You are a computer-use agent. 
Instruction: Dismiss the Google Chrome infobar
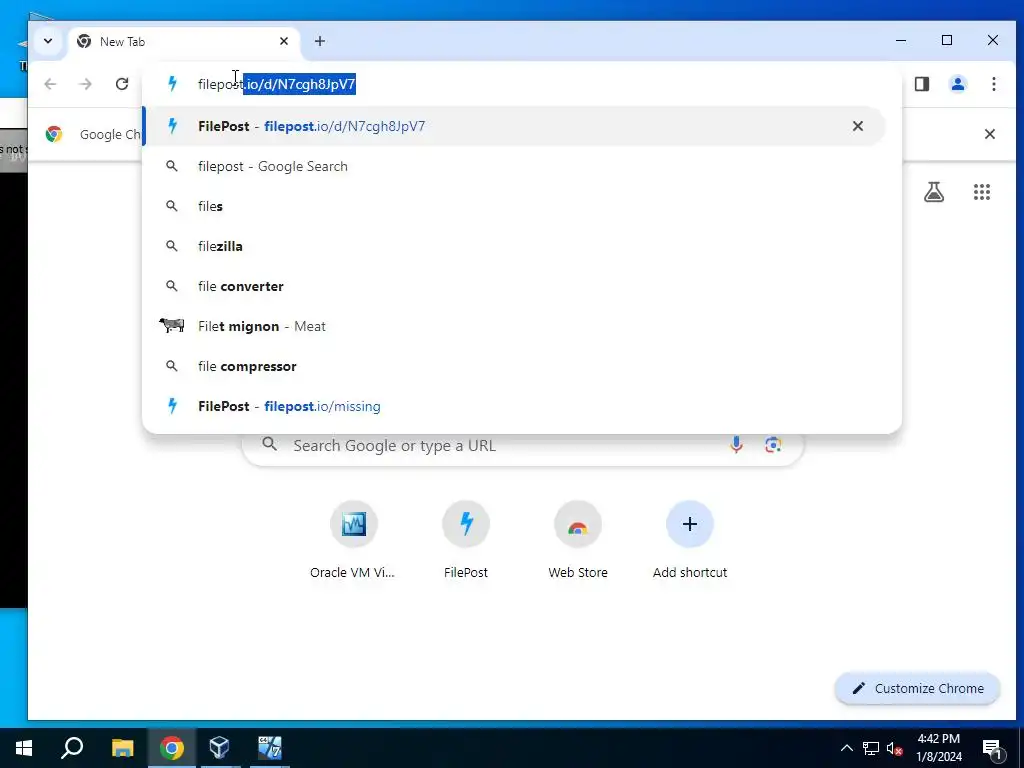989,134
